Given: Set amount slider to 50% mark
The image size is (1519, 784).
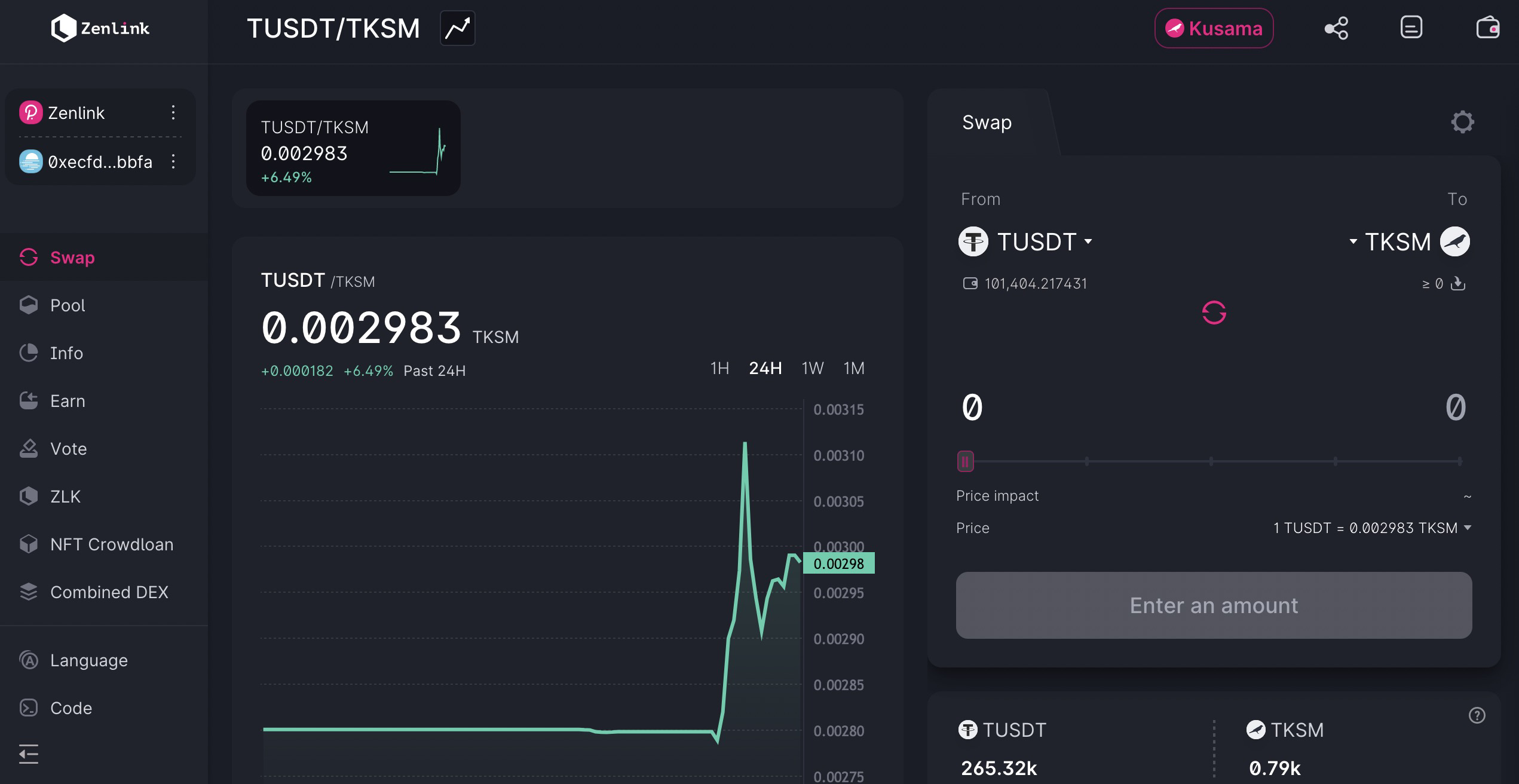Looking at the screenshot, I should (1211, 461).
